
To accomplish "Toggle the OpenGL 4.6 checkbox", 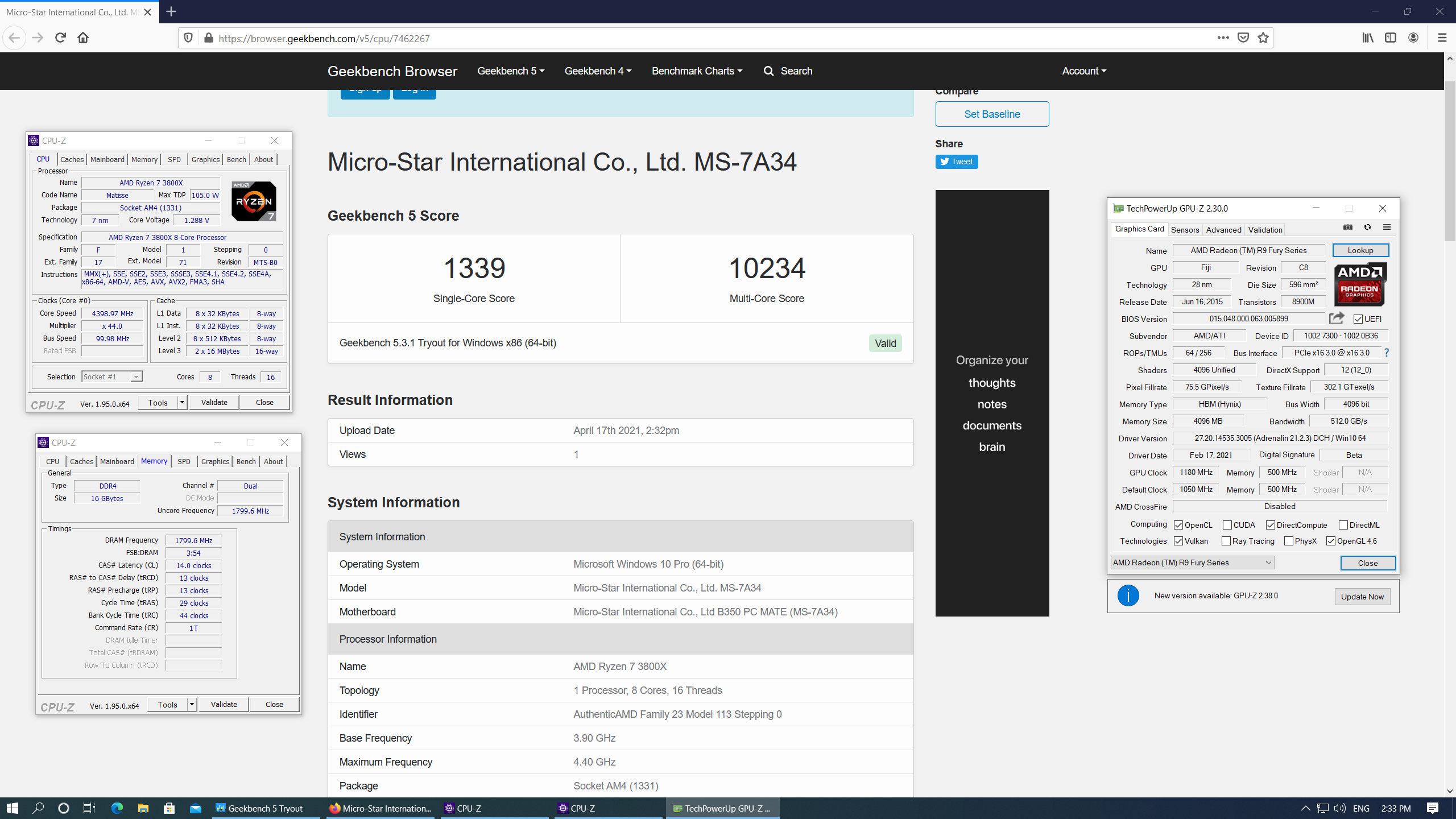I will pos(1331,541).
